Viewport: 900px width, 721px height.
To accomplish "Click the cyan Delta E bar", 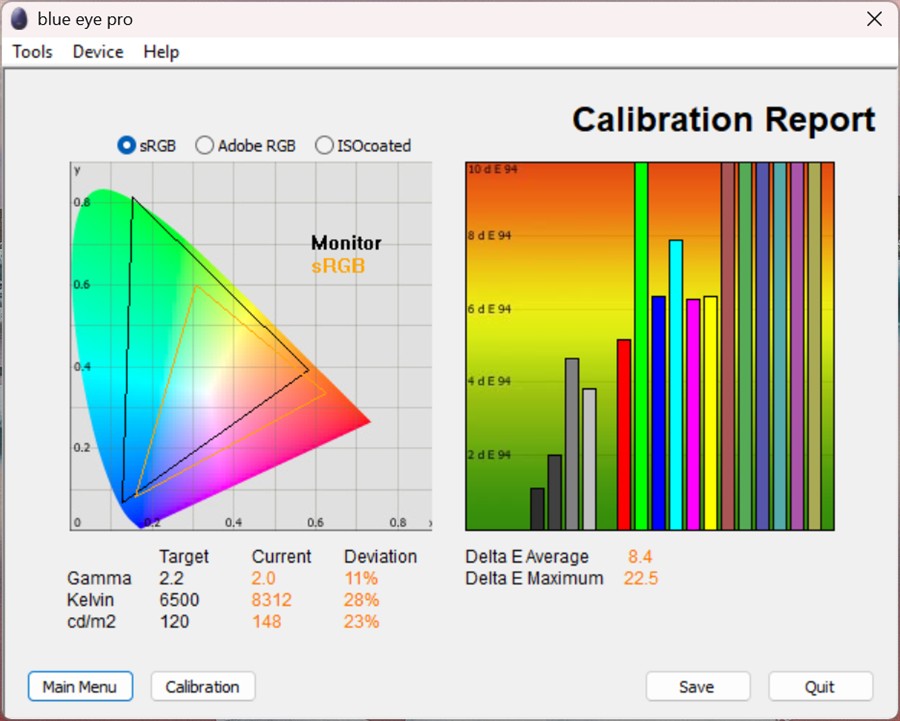I will 676,385.
